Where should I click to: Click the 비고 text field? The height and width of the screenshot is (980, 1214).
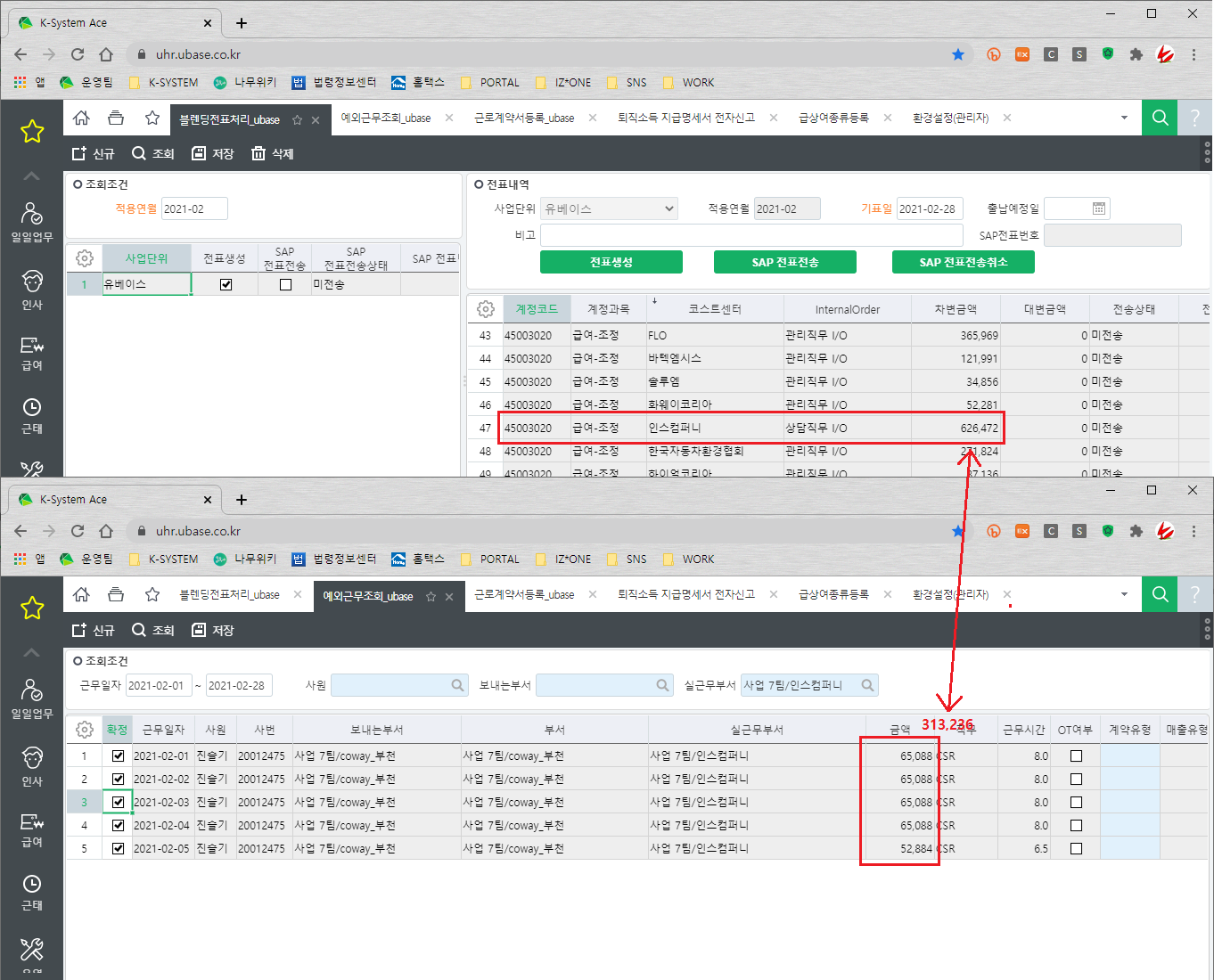751,235
